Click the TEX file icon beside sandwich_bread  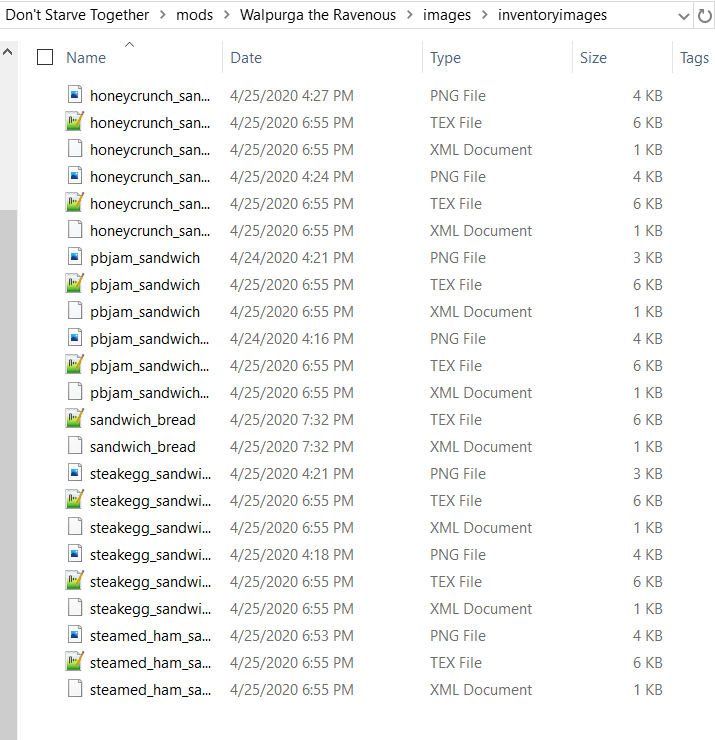coord(74,420)
